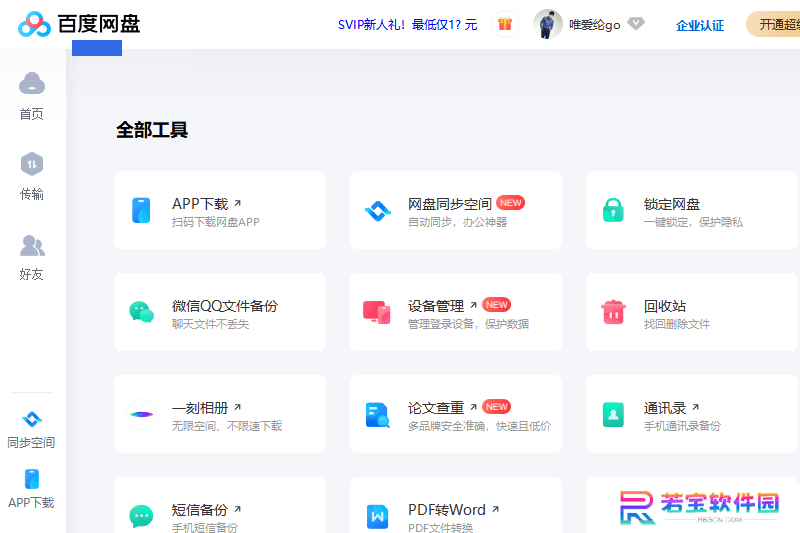Click the 一刻相册 round logo icon
The image size is (800, 533).
pos(141,414)
